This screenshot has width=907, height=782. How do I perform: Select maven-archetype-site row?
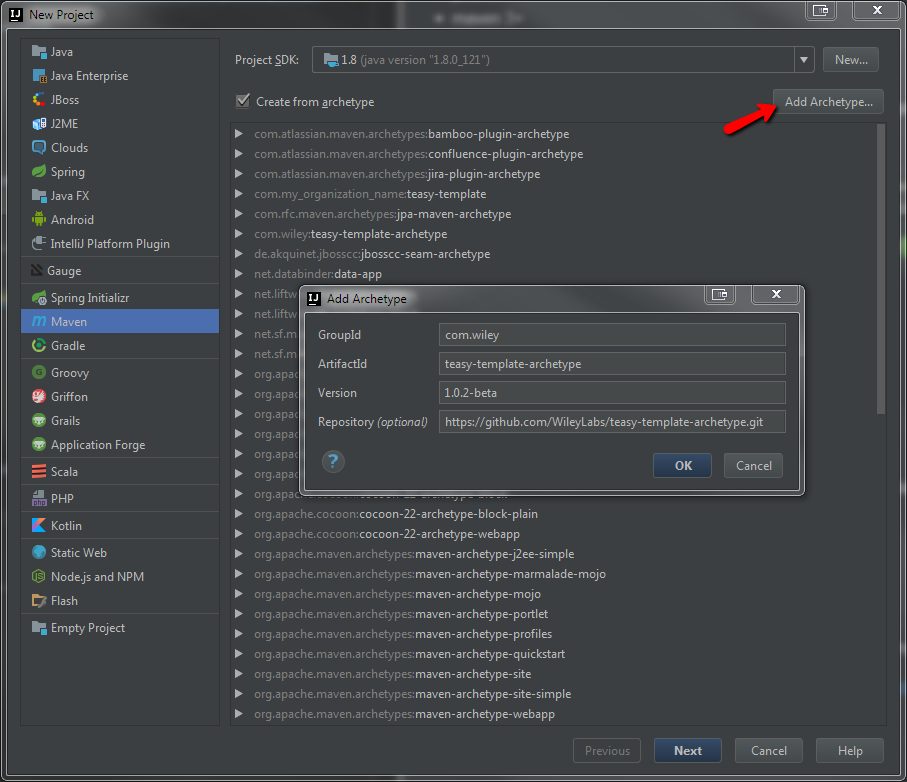coord(554,674)
